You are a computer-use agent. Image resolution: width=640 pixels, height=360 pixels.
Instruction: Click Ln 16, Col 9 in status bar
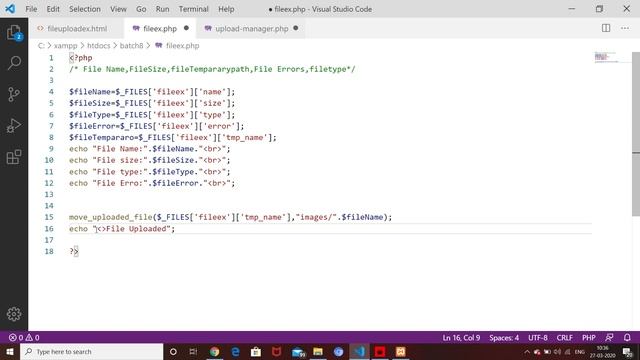461,338
